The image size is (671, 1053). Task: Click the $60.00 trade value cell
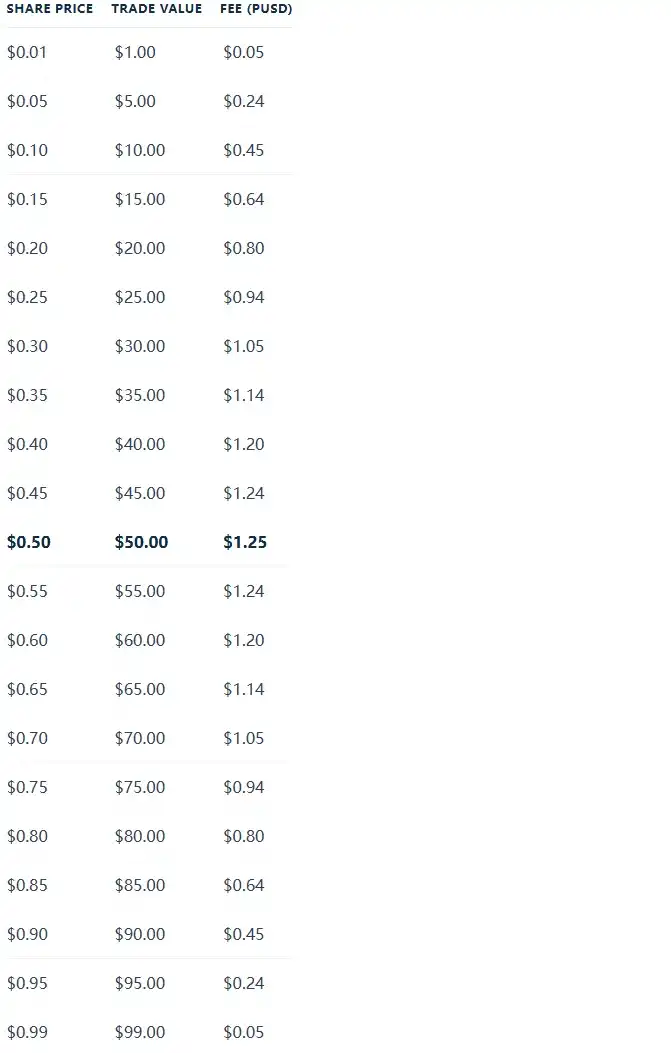coord(140,639)
